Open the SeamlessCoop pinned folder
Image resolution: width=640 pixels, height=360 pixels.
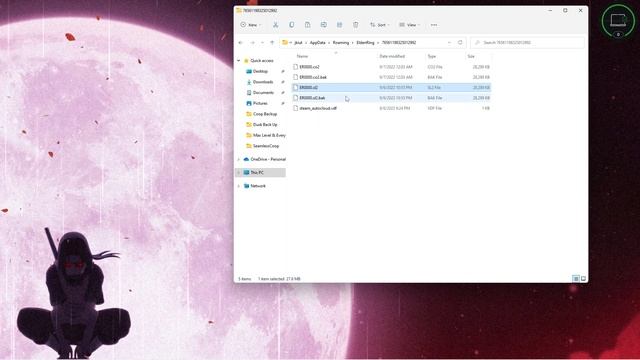pyautogui.click(x=266, y=146)
